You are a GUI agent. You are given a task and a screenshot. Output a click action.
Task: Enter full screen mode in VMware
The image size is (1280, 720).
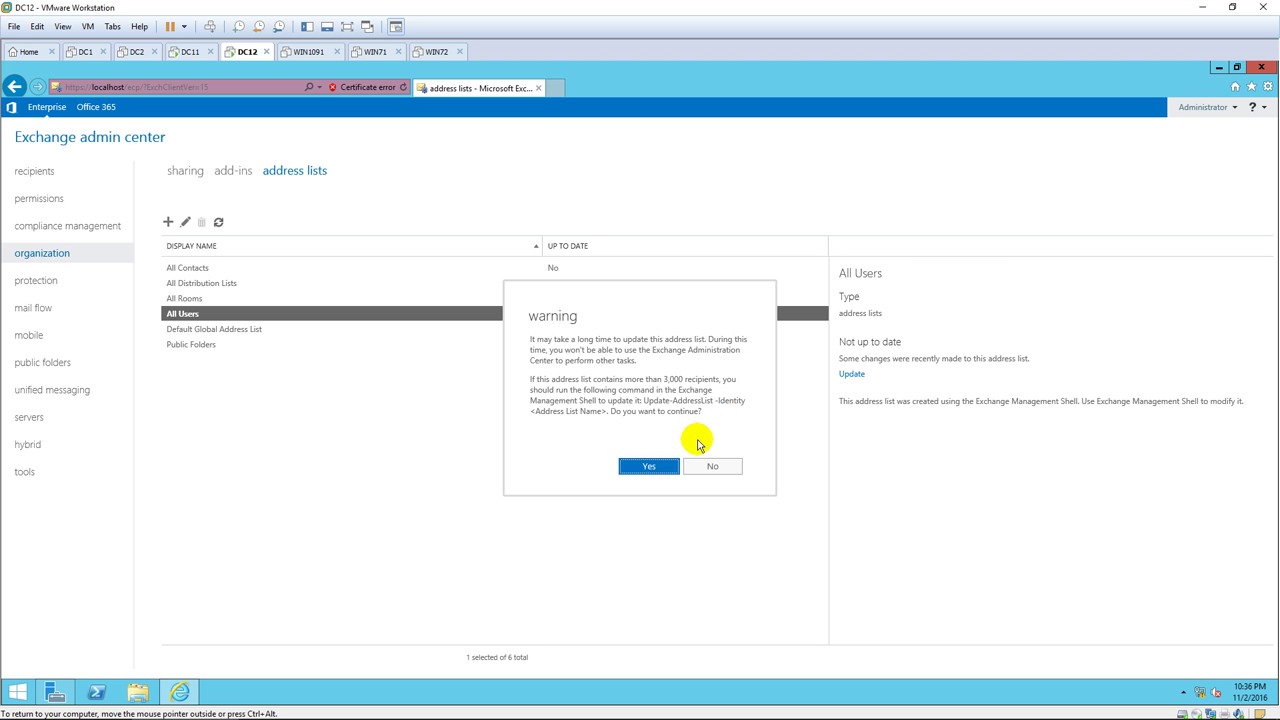(347, 26)
